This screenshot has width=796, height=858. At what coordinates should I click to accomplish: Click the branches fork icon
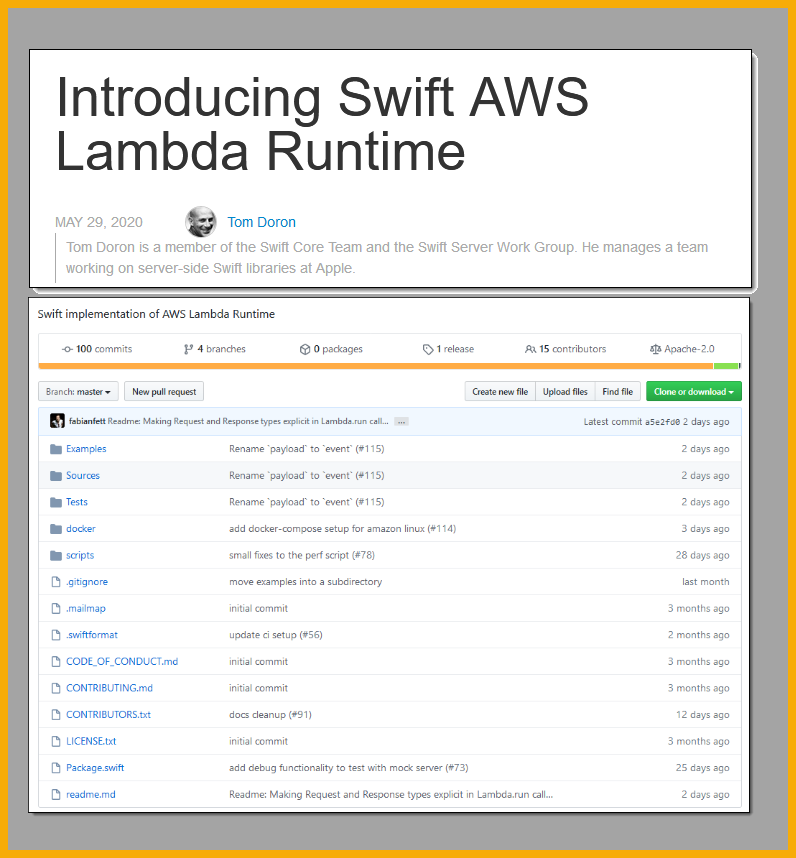(188, 349)
